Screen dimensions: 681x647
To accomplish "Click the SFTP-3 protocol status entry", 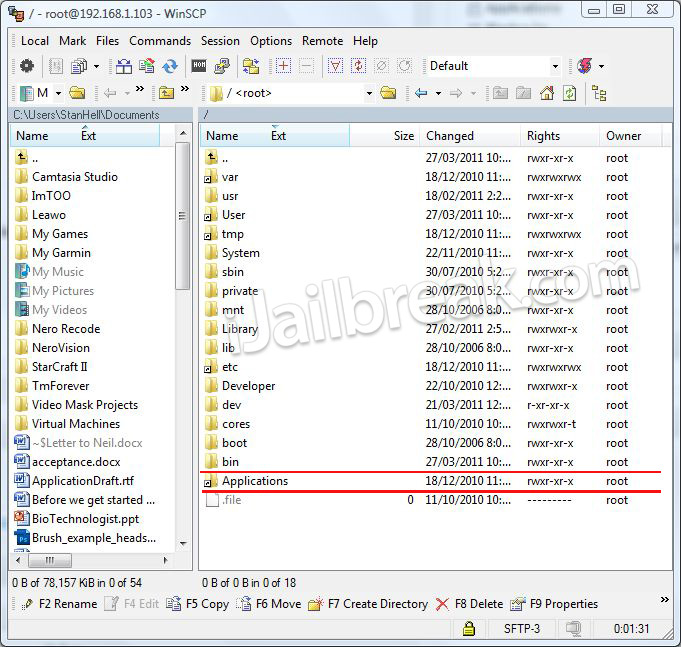I will (522, 629).
